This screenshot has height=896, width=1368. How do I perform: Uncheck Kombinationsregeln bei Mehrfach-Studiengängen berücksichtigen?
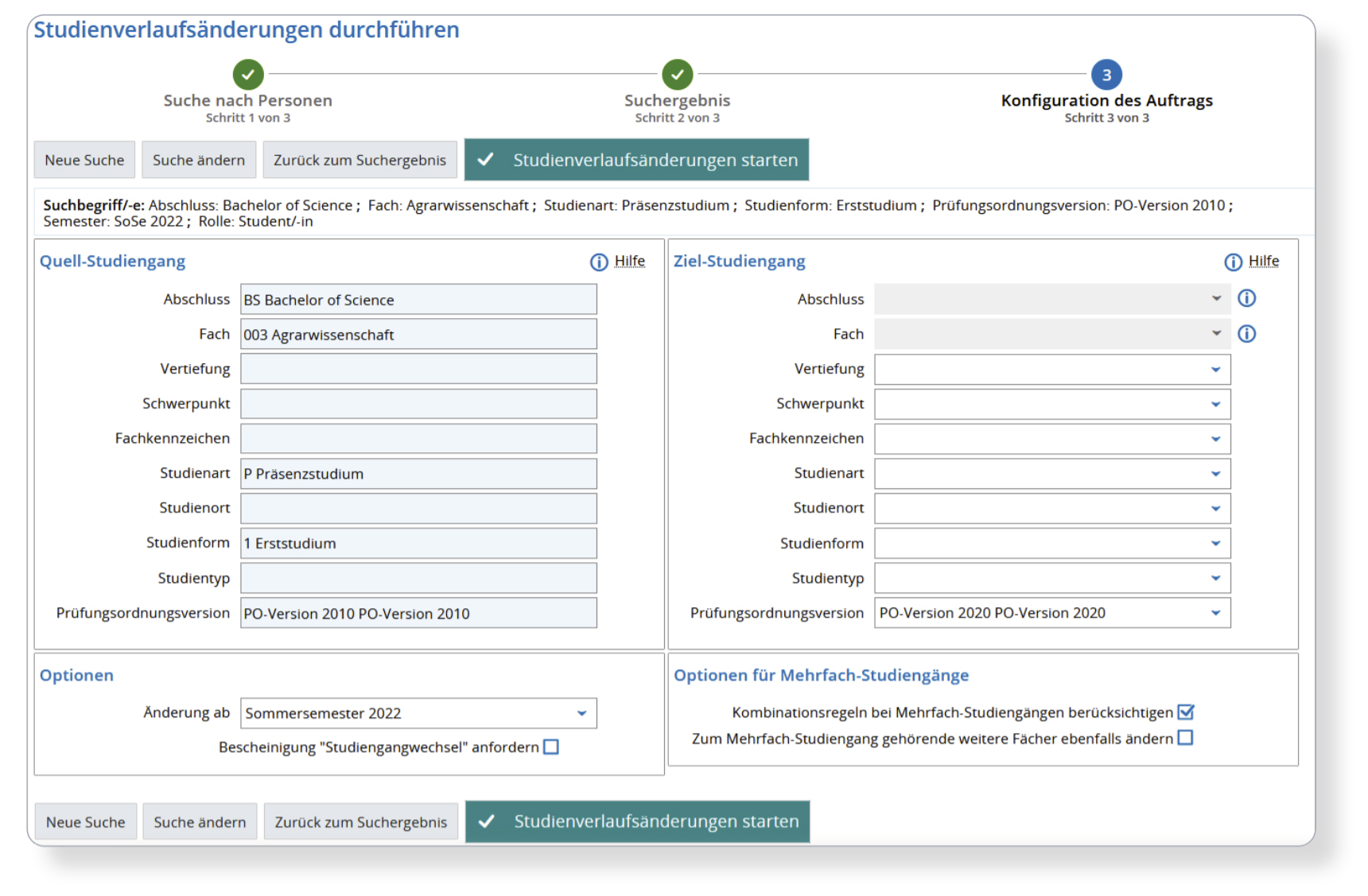point(1185,712)
